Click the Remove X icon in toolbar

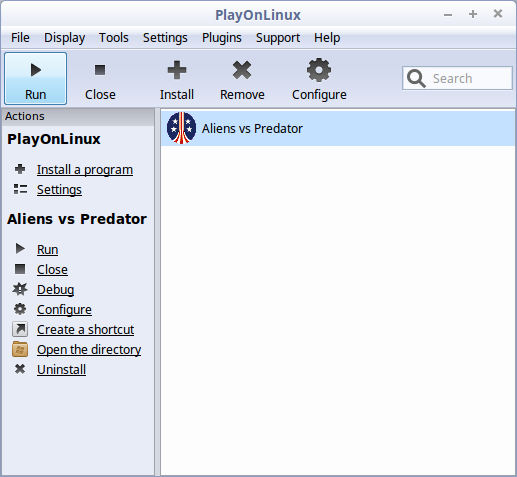242,70
